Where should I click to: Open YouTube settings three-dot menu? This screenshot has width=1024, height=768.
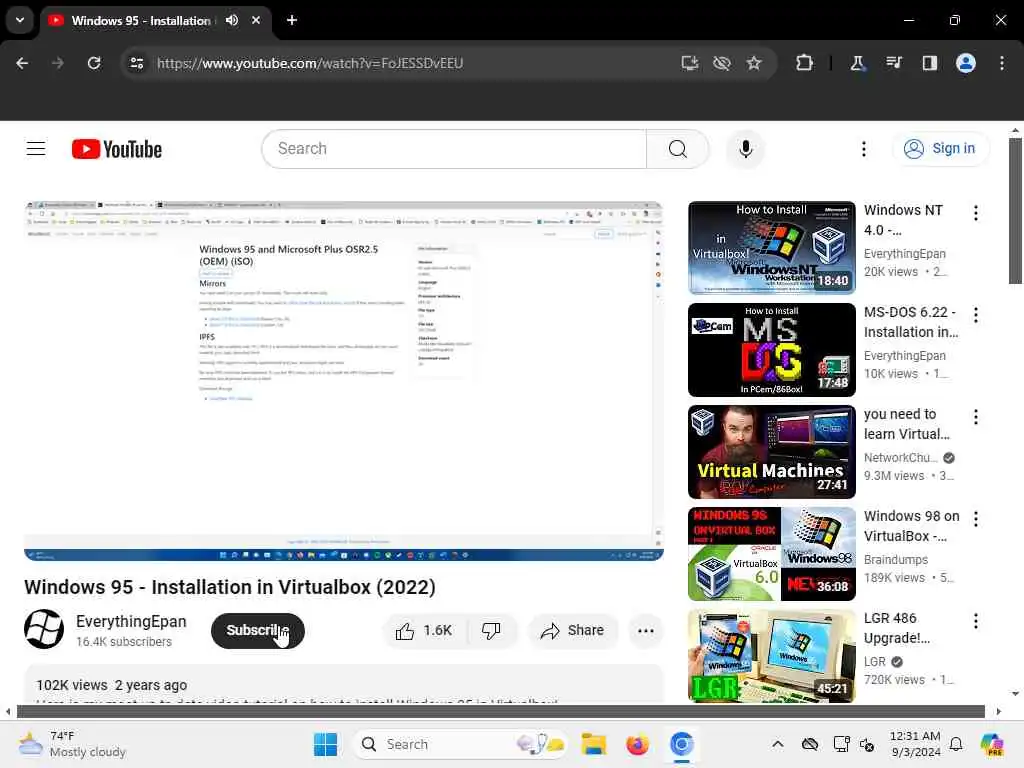pyautogui.click(x=864, y=149)
